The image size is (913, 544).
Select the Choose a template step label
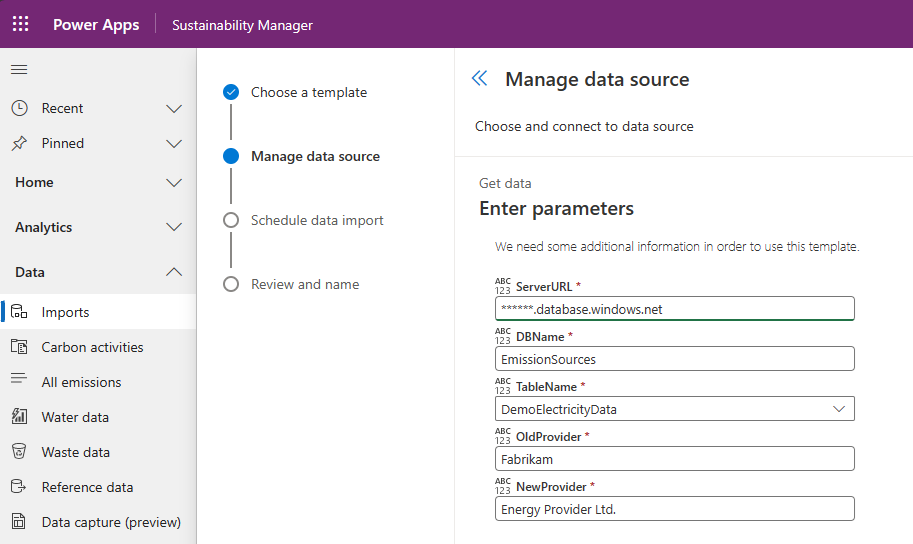coord(309,92)
